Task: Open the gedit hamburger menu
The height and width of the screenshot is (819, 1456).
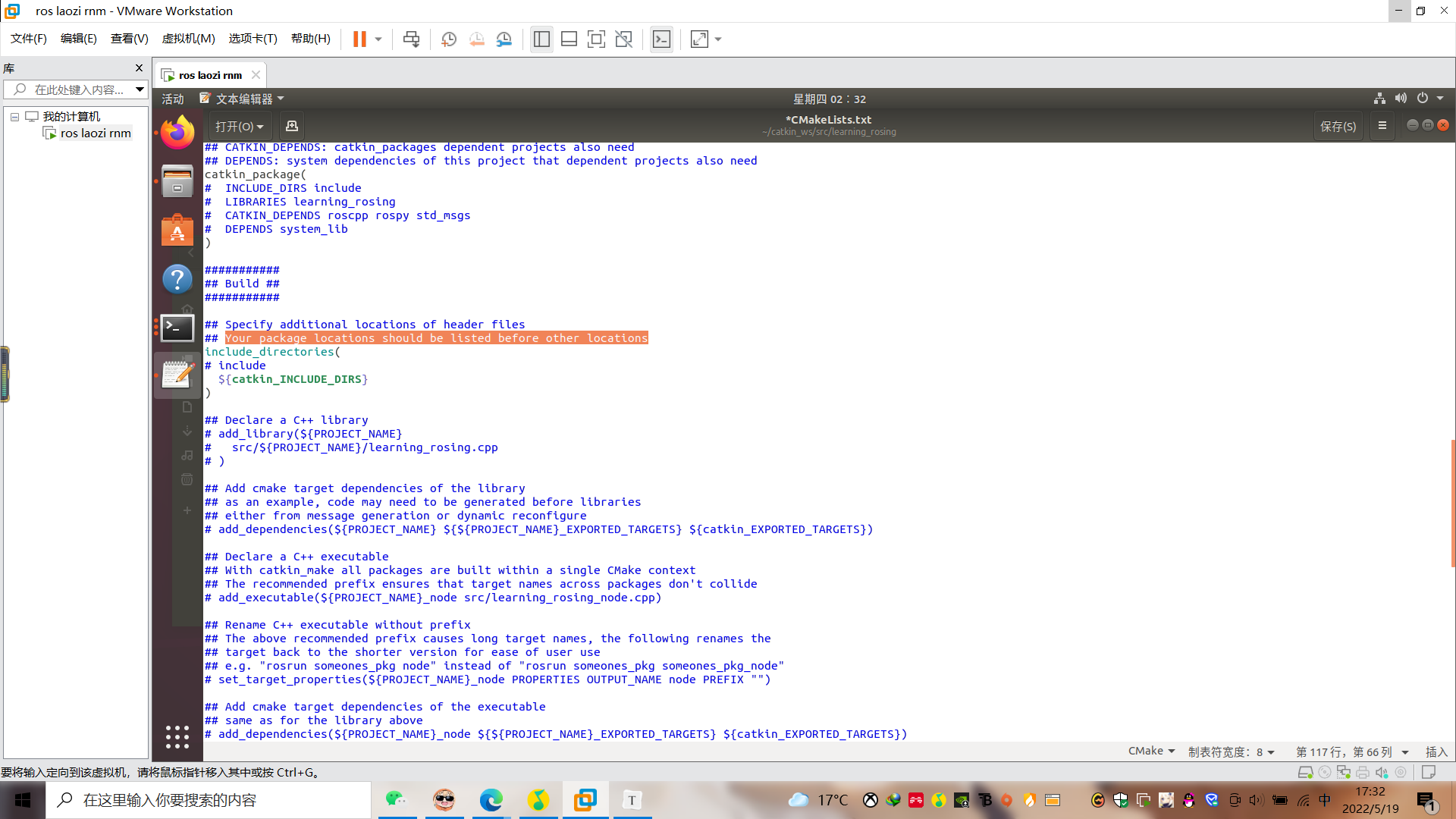Action: pyautogui.click(x=1382, y=126)
